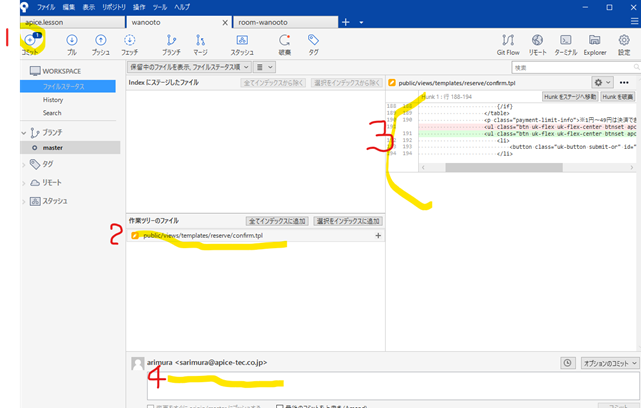Open the pending files display filter dropdown
Screen dimensions: 641x408
tap(189, 67)
